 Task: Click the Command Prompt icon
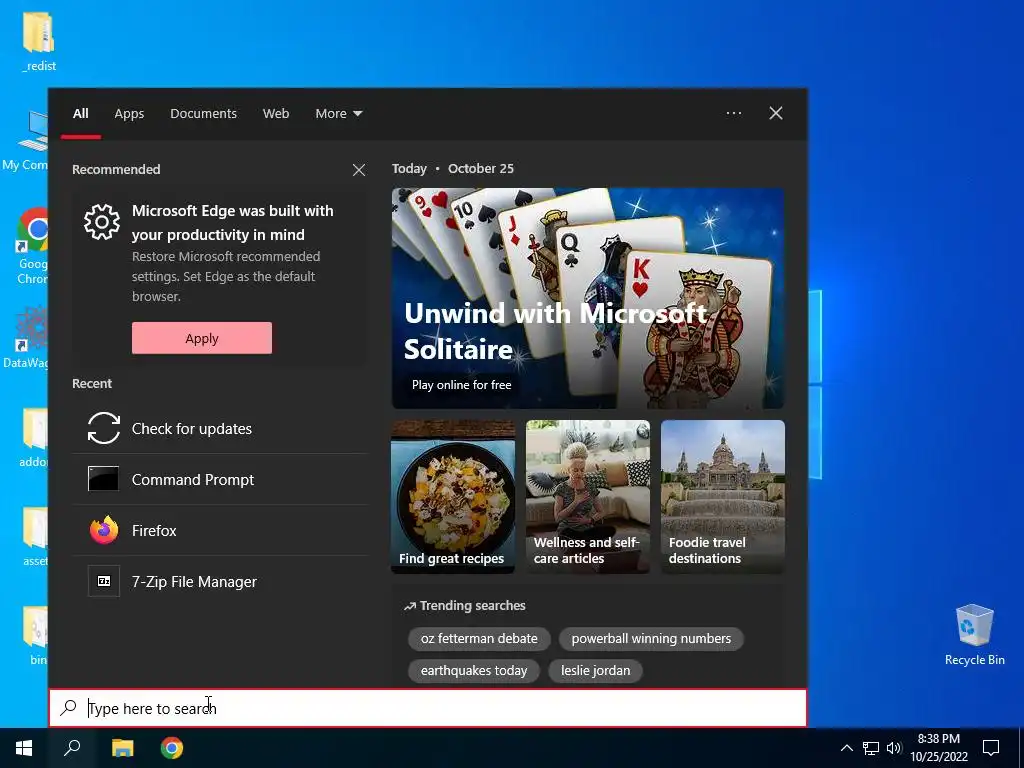pos(103,479)
